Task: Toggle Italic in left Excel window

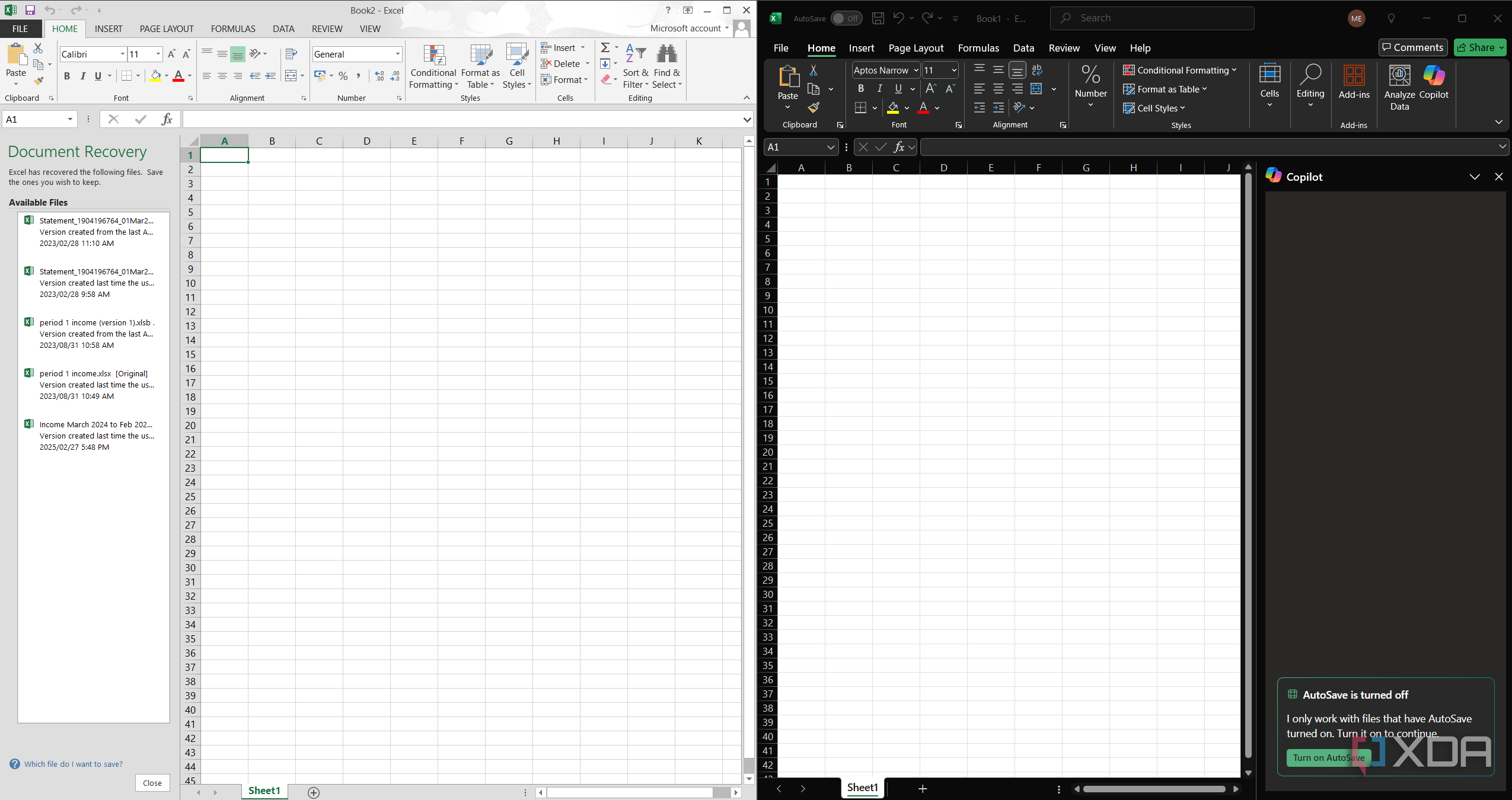Action: pos(83,76)
